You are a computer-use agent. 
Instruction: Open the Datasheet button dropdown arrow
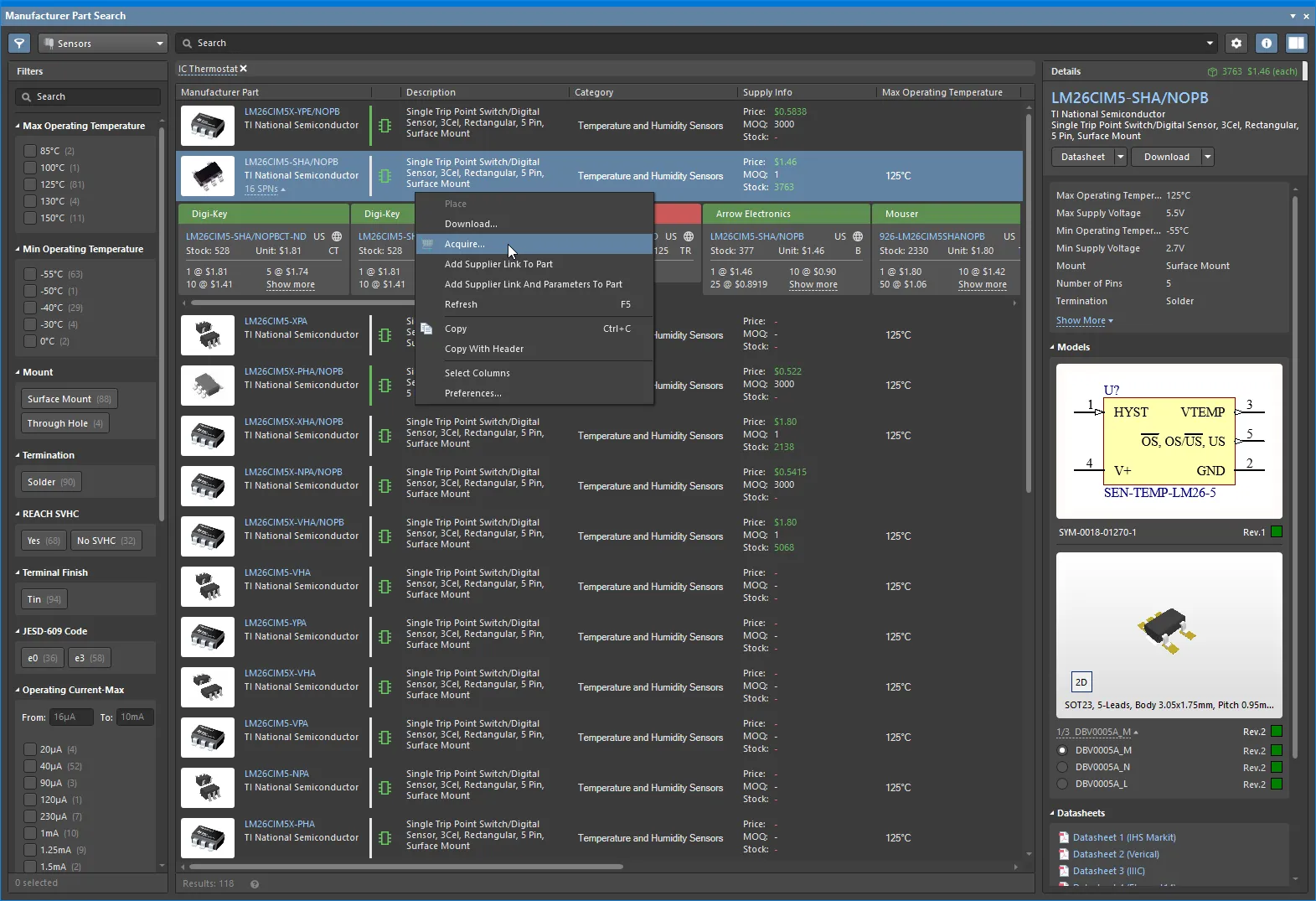pyautogui.click(x=1121, y=157)
